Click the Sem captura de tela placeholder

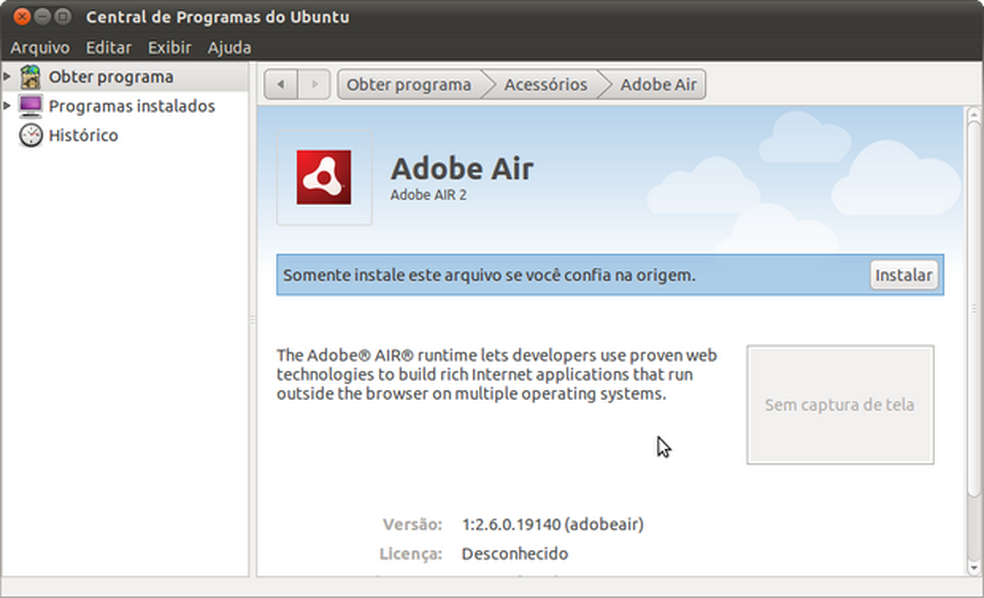[840, 404]
